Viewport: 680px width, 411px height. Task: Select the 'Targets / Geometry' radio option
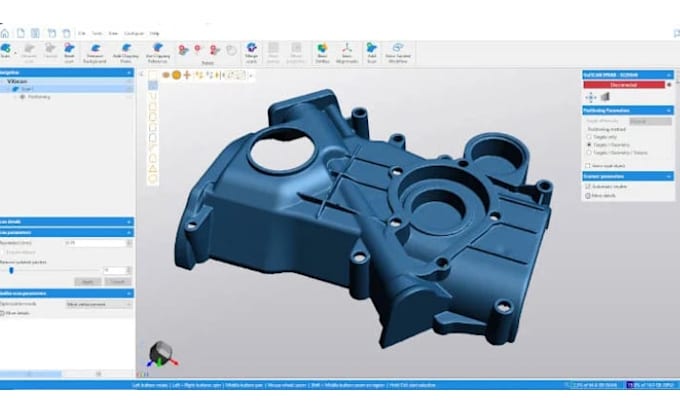(x=589, y=145)
